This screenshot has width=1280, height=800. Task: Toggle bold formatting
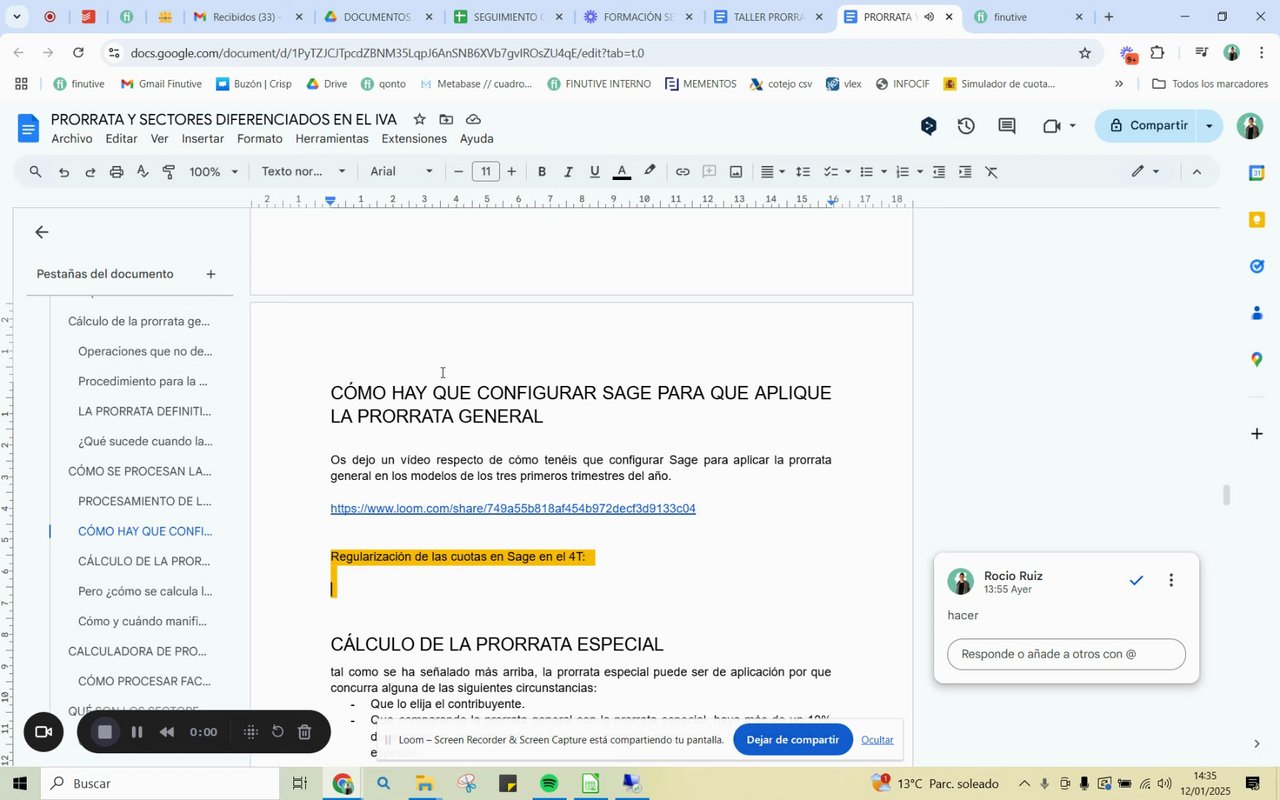coord(542,172)
